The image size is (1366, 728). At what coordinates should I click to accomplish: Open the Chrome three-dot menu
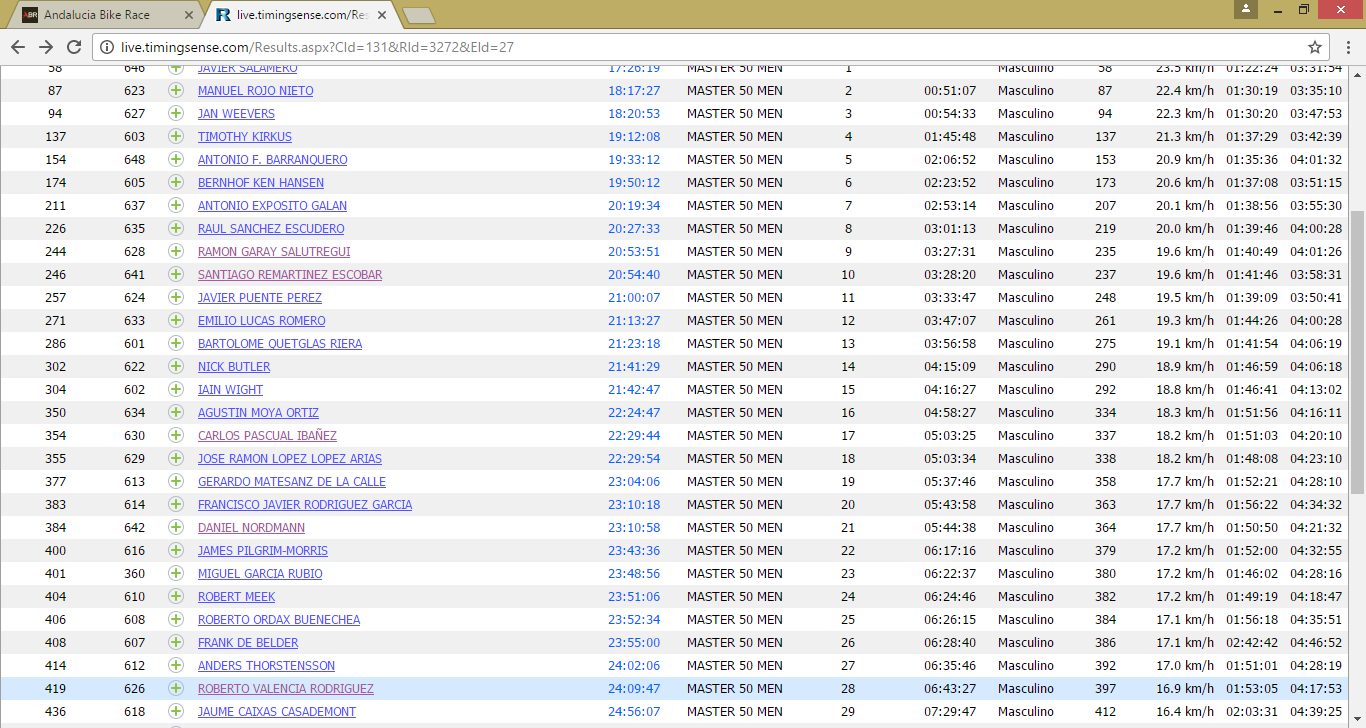(x=1347, y=47)
